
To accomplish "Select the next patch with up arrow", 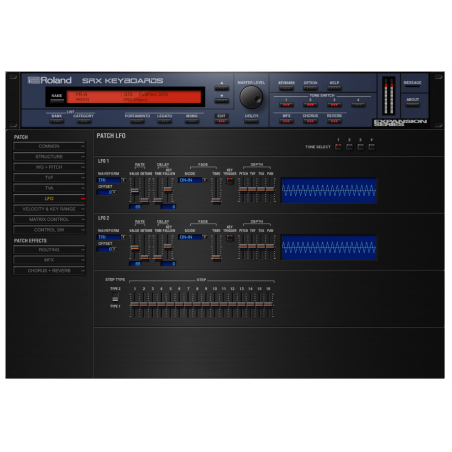I will coord(221,88).
